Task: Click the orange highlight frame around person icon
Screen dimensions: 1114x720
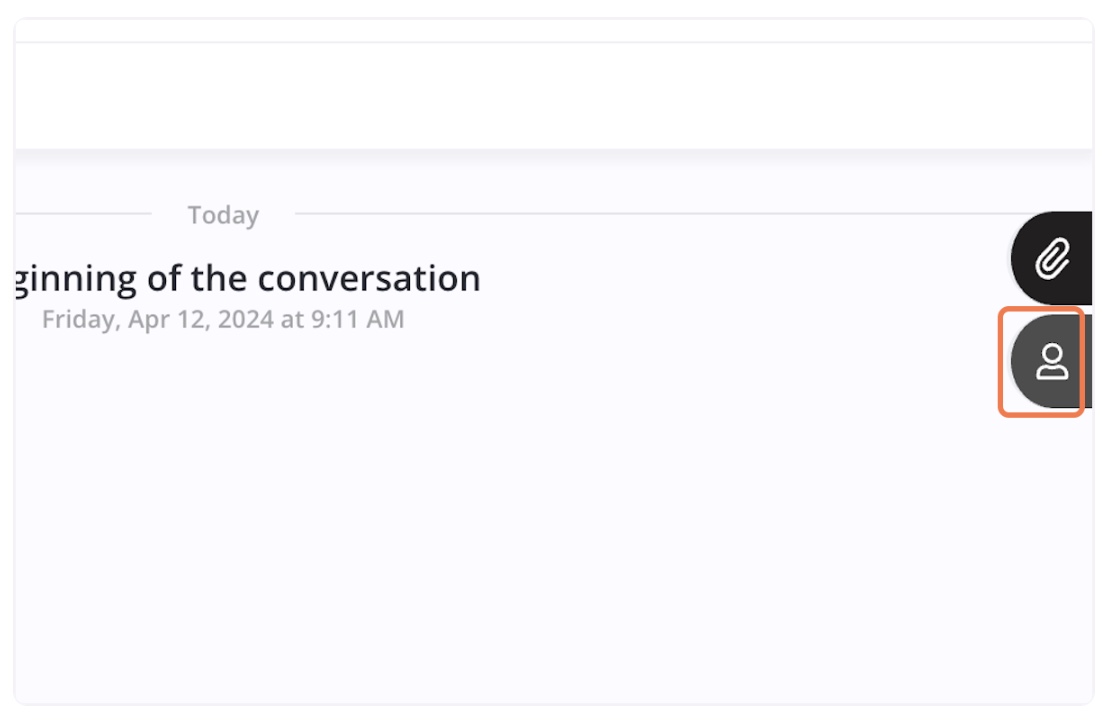Action: coord(1041,362)
